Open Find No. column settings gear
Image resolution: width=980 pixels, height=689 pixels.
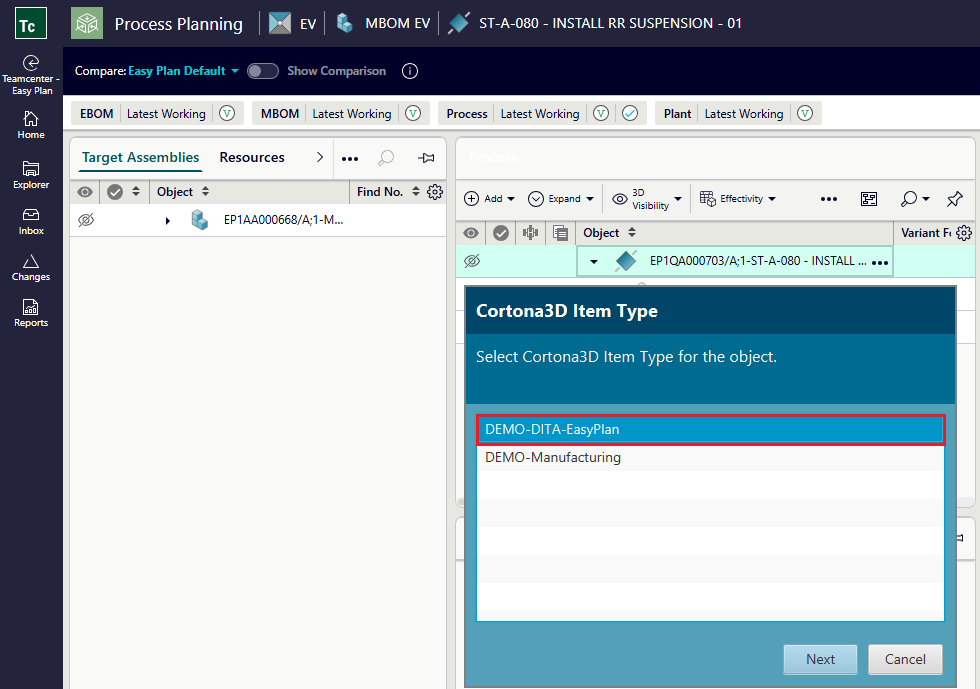(435, 192)
